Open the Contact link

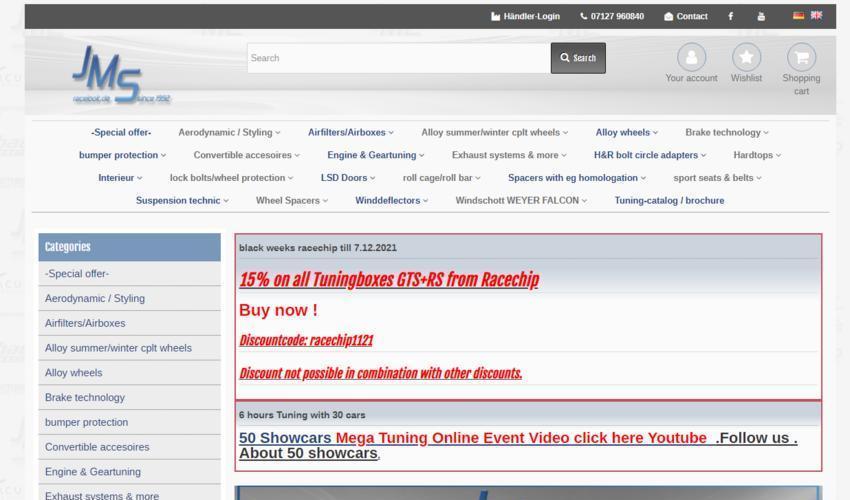tap(686, 16)
